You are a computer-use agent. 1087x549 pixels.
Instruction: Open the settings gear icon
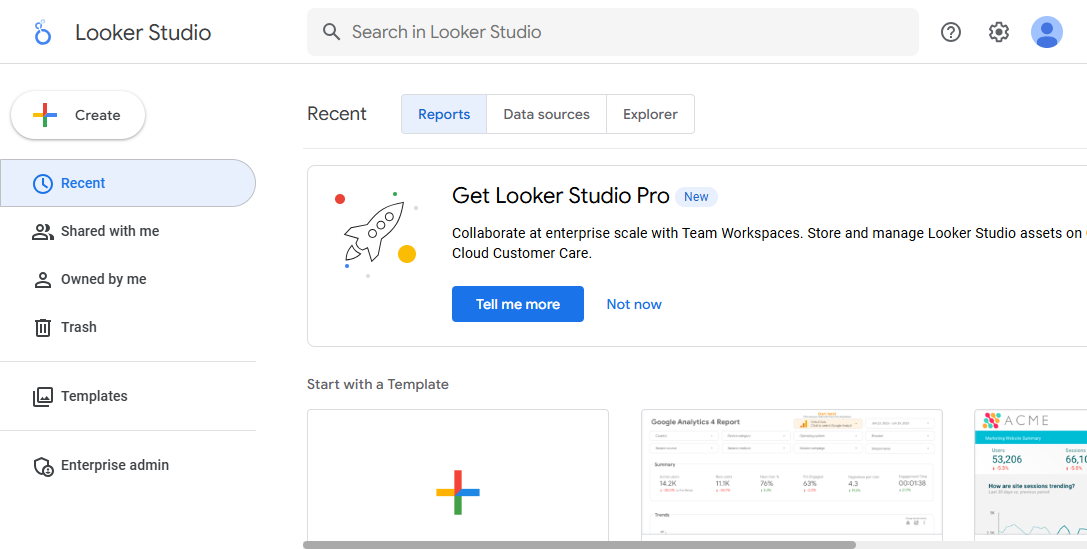[x=998, y=32]
